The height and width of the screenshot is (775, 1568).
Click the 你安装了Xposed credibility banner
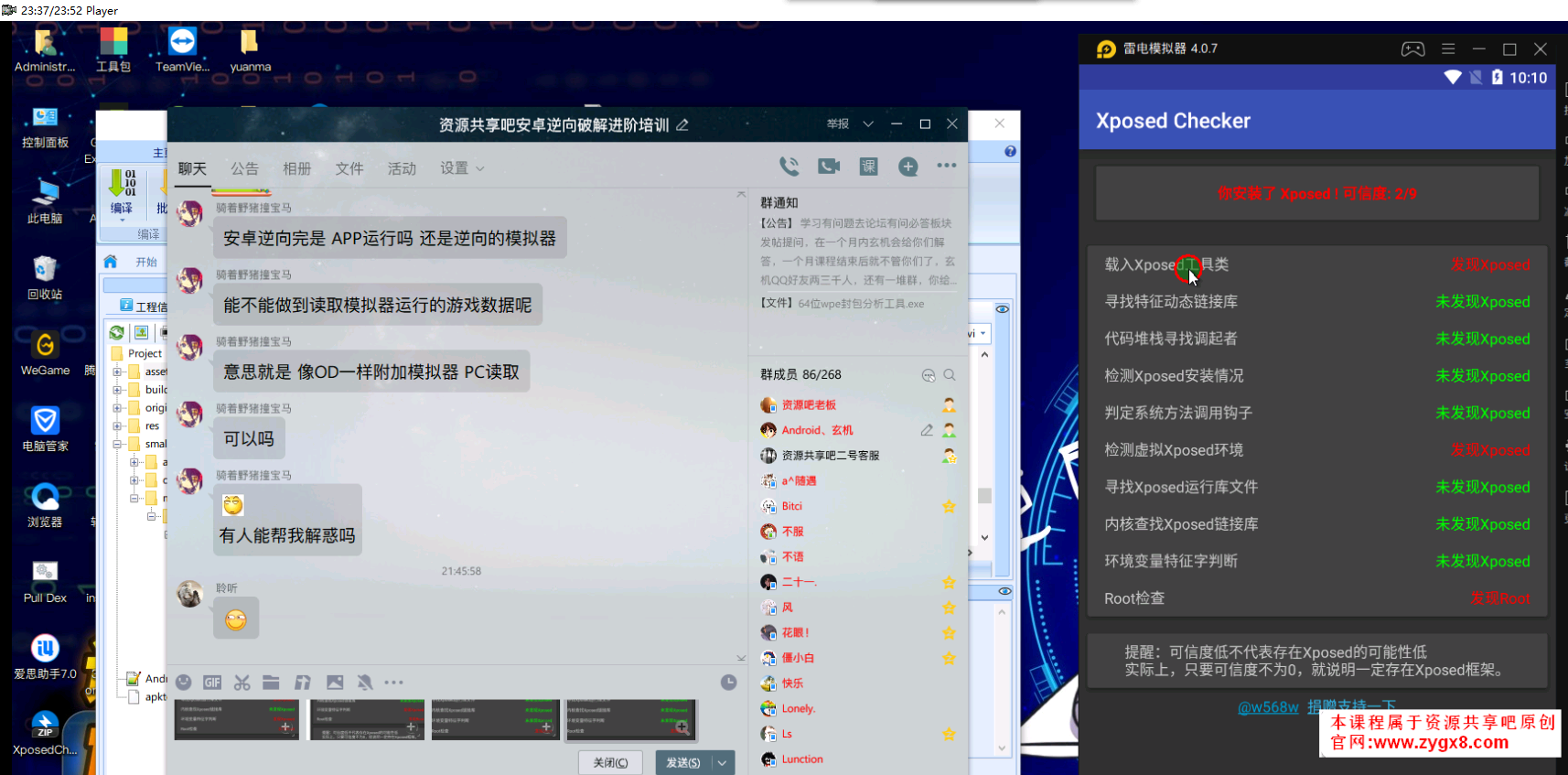point(1317,194)
